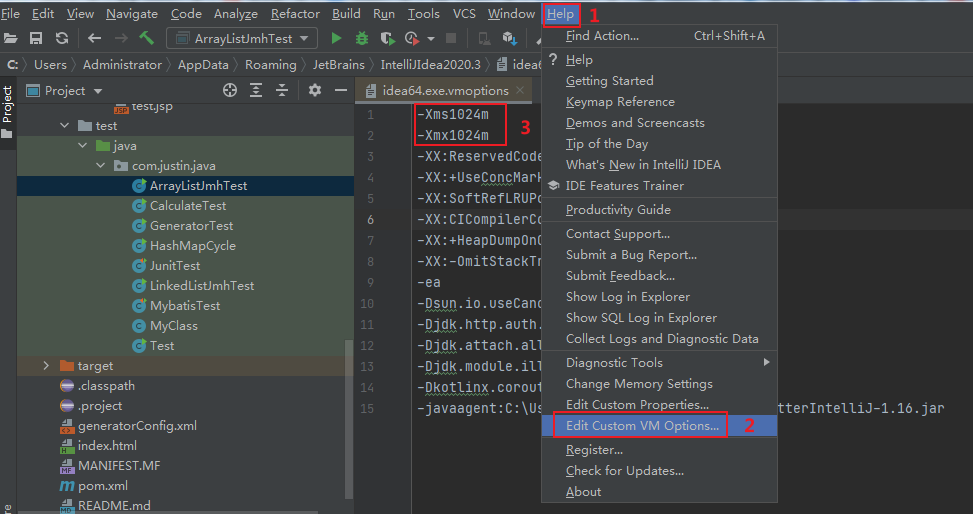Choose Check for Updates menu entry
The height and width of the screenshot is (514, 973).
coord(659,471)
